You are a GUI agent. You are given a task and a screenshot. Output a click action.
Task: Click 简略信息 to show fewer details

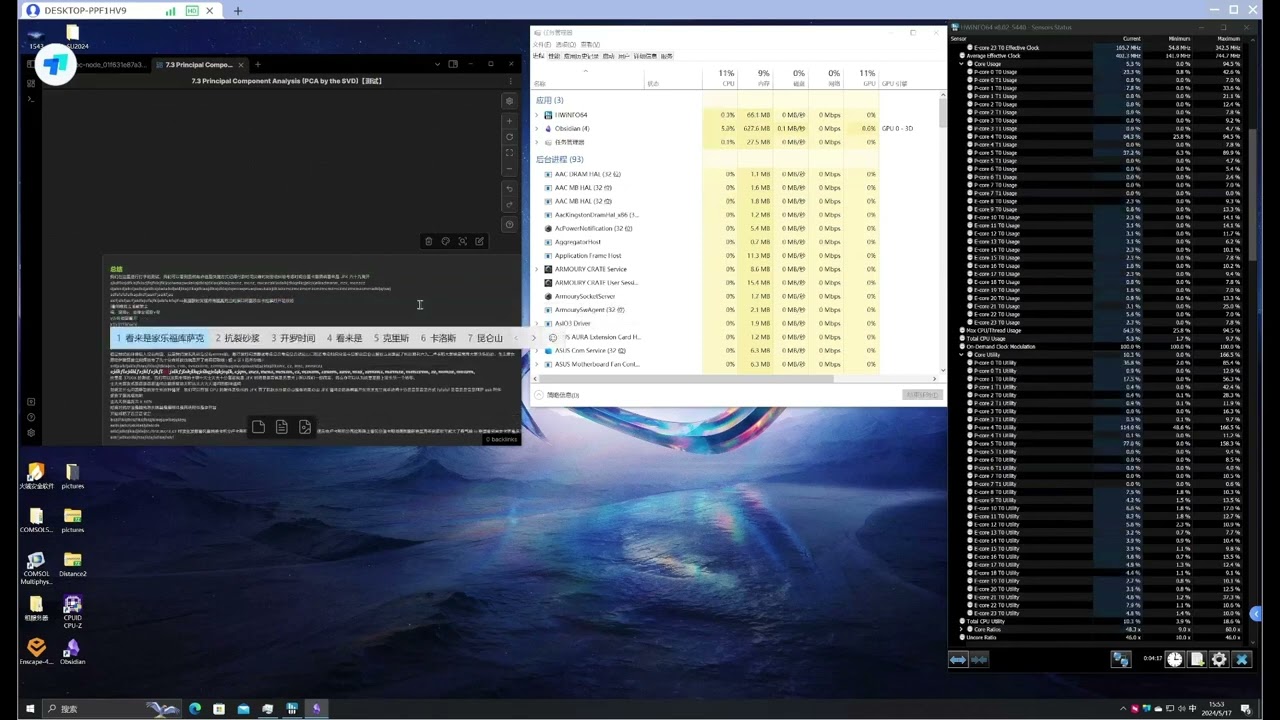pyautogui.click(x=558, y=395)
